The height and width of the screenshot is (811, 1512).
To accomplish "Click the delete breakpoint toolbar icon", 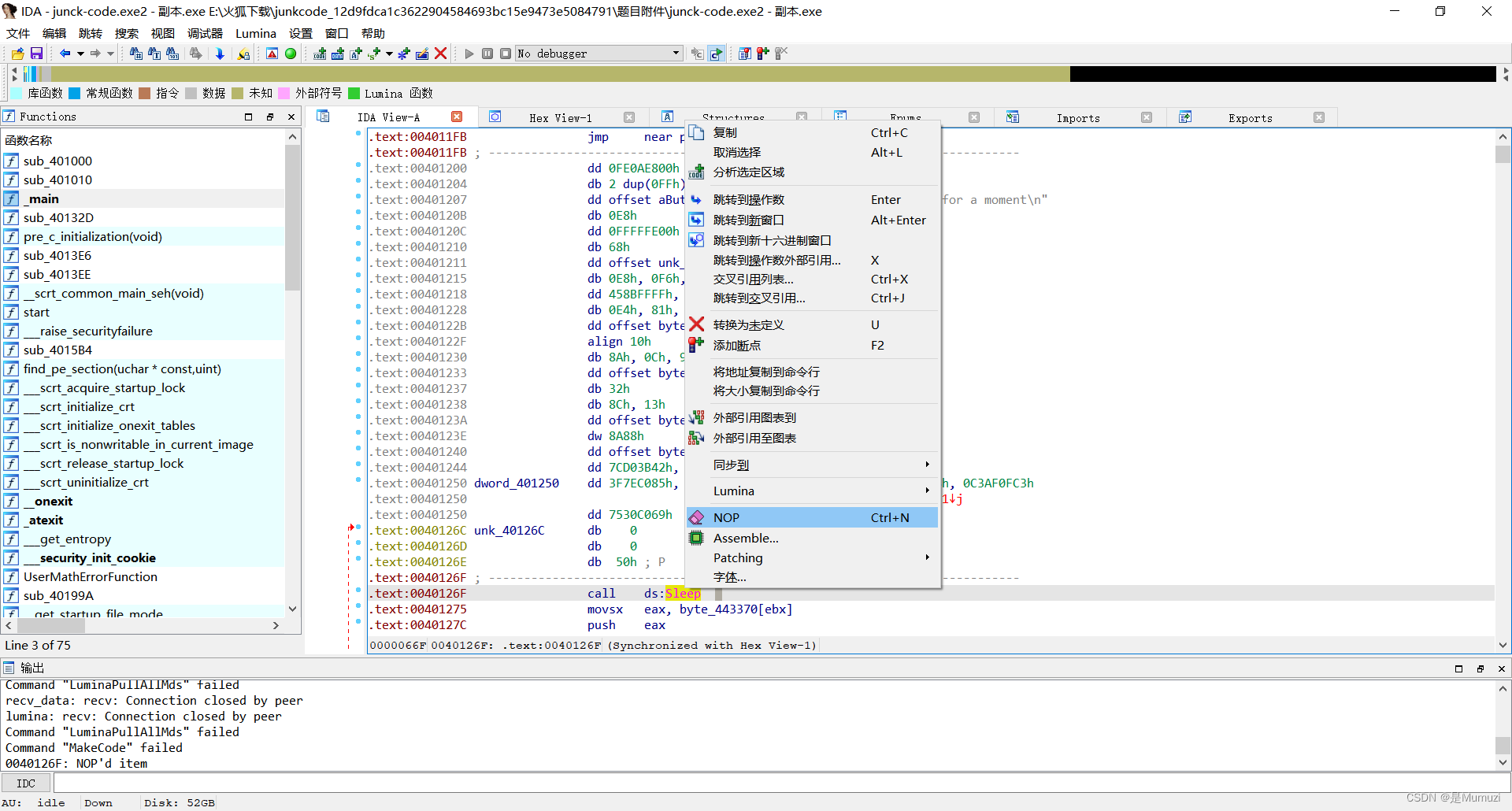I will point(781,54).
